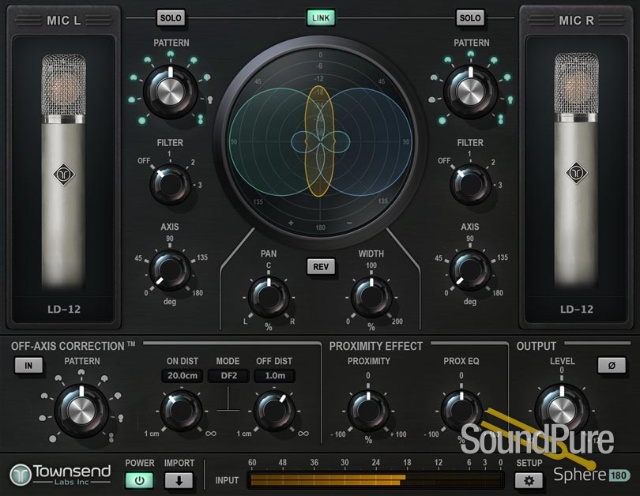Click the Mic L AXIS knob
This screenshot has width=640, height=496.
170,270
